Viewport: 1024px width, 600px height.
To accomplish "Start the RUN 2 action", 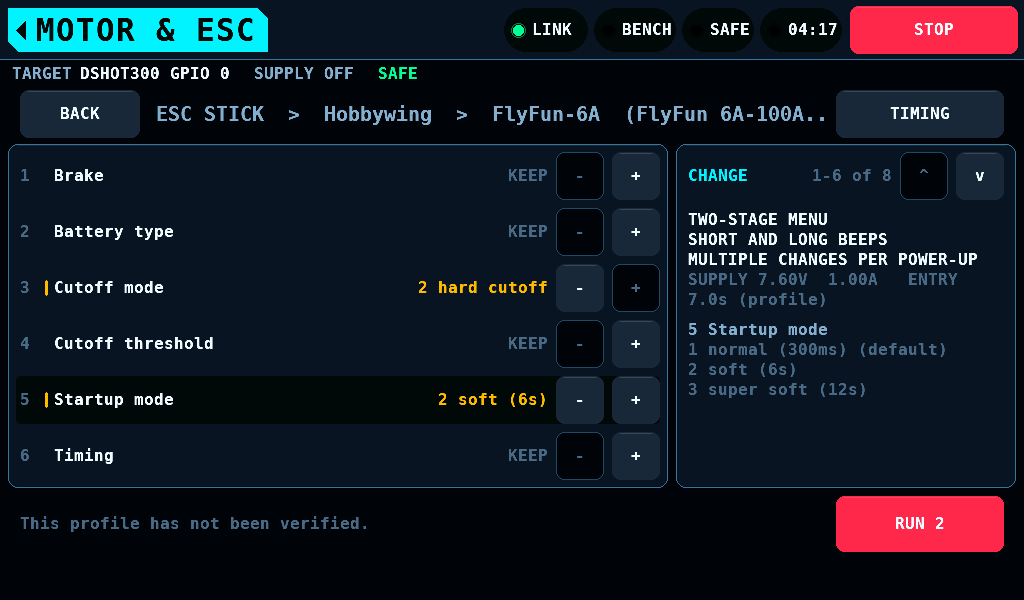I will (x=920, y=524).
